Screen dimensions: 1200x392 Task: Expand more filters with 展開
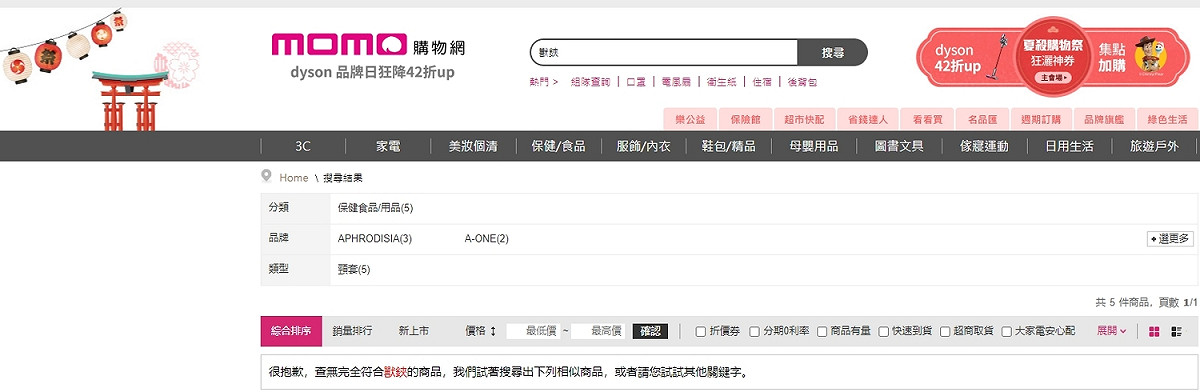(x=1111, y=331)
